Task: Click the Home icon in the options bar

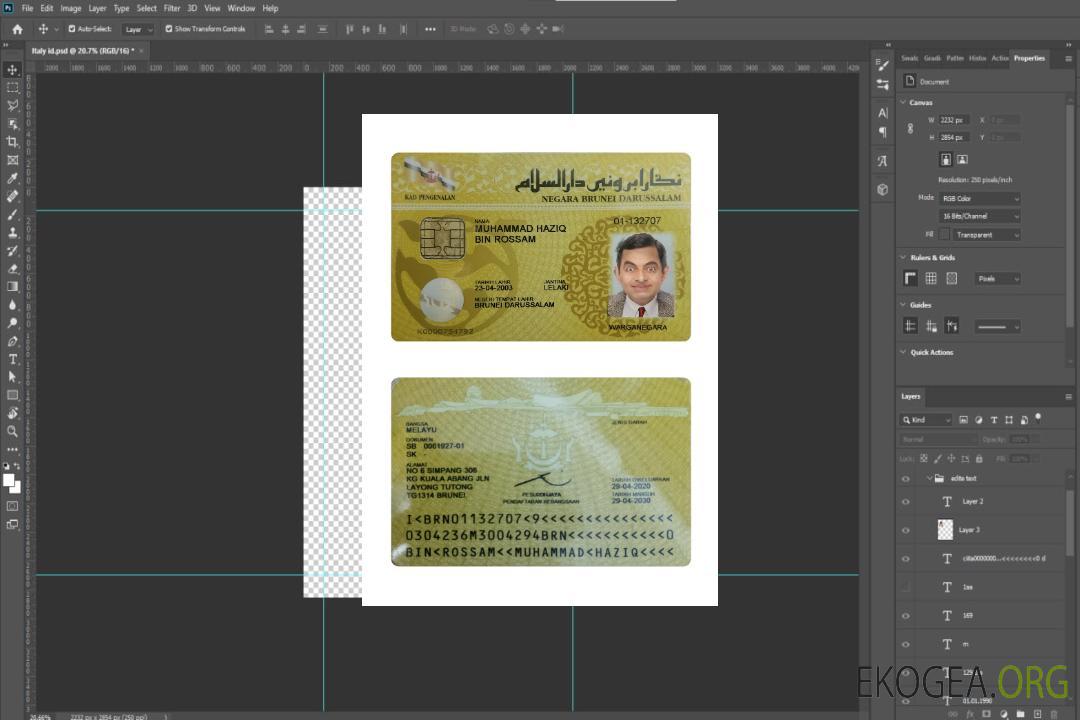Action: pos(17,29)
